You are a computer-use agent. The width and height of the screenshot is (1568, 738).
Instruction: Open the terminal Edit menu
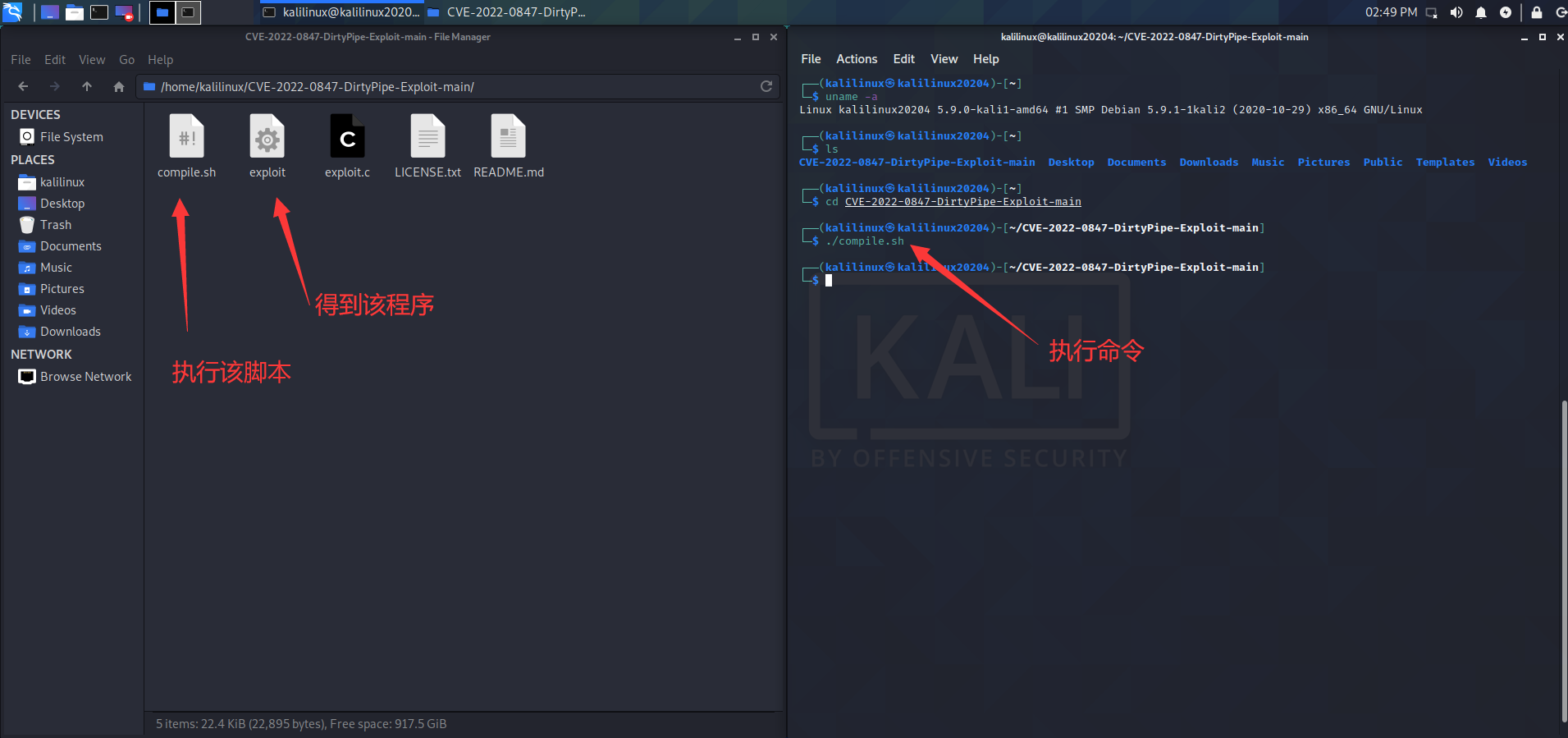903,59
